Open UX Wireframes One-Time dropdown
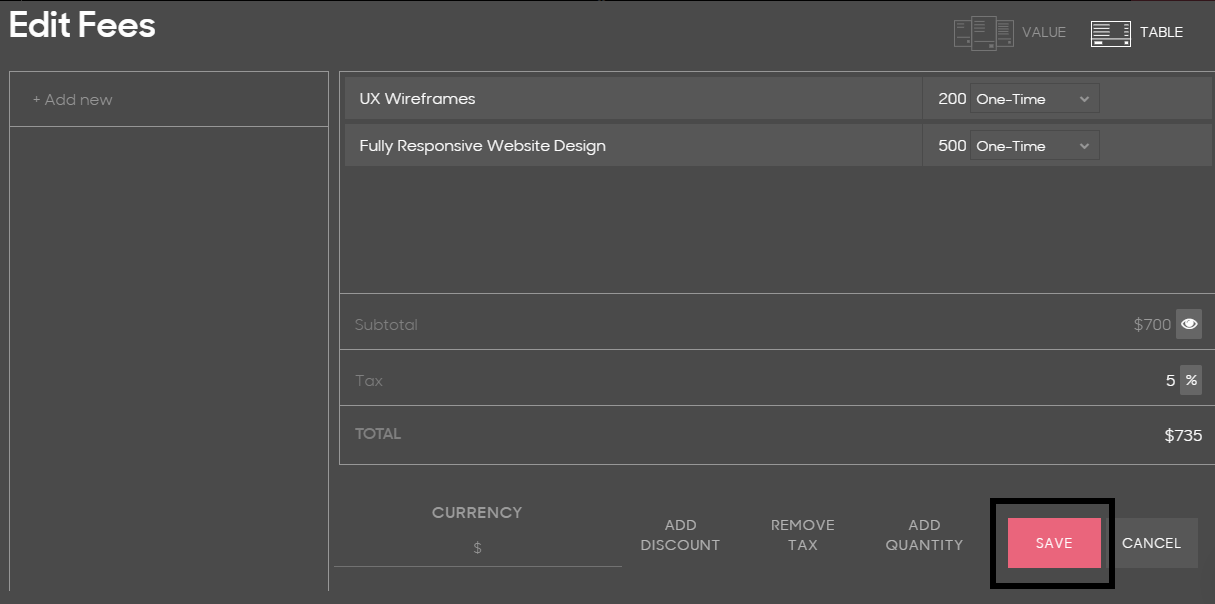 click(1034, 99)
